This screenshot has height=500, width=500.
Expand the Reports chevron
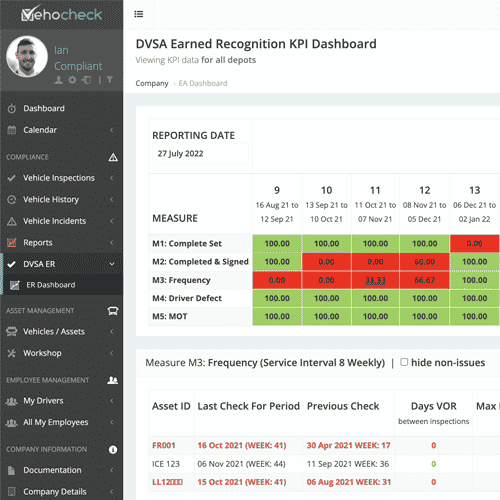pyautogui.click(x=112, y=242)
